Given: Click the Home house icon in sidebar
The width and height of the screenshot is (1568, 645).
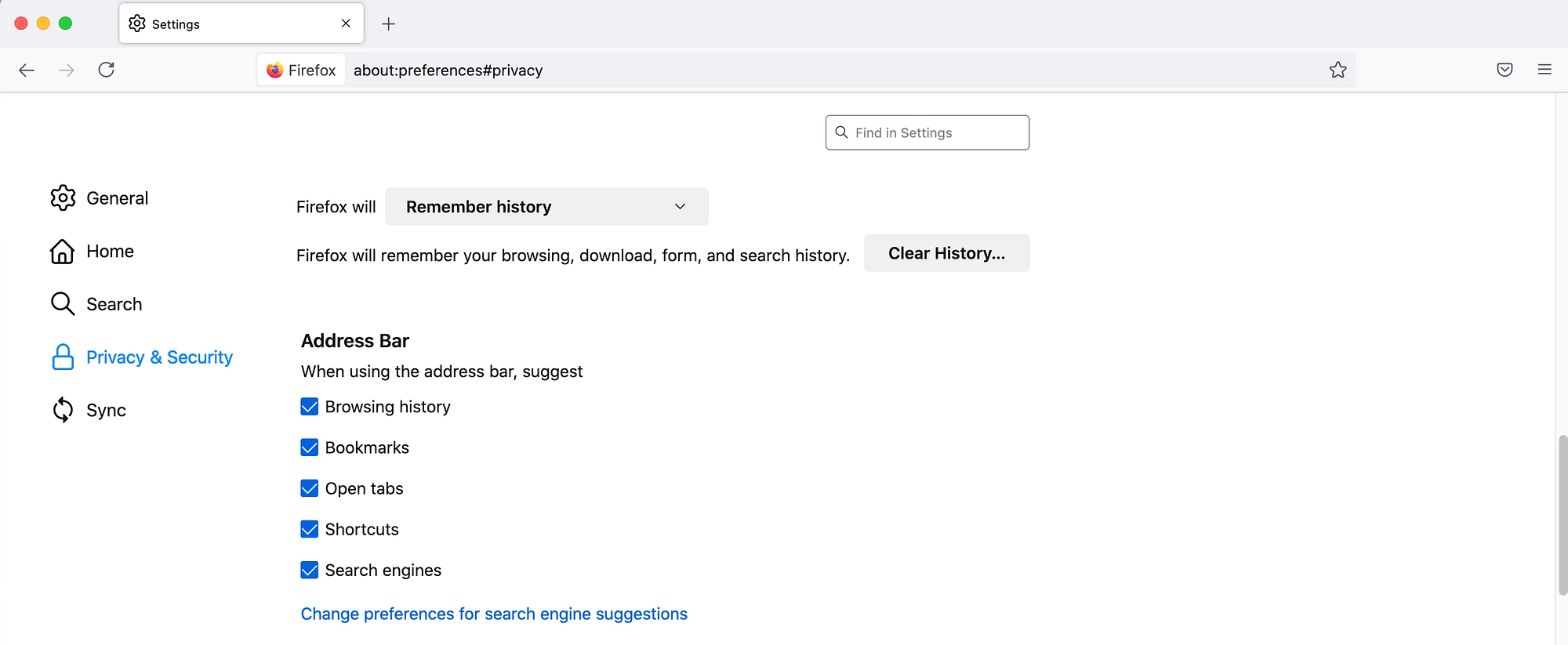Looking at the screenshot, I should pos(63,251).
